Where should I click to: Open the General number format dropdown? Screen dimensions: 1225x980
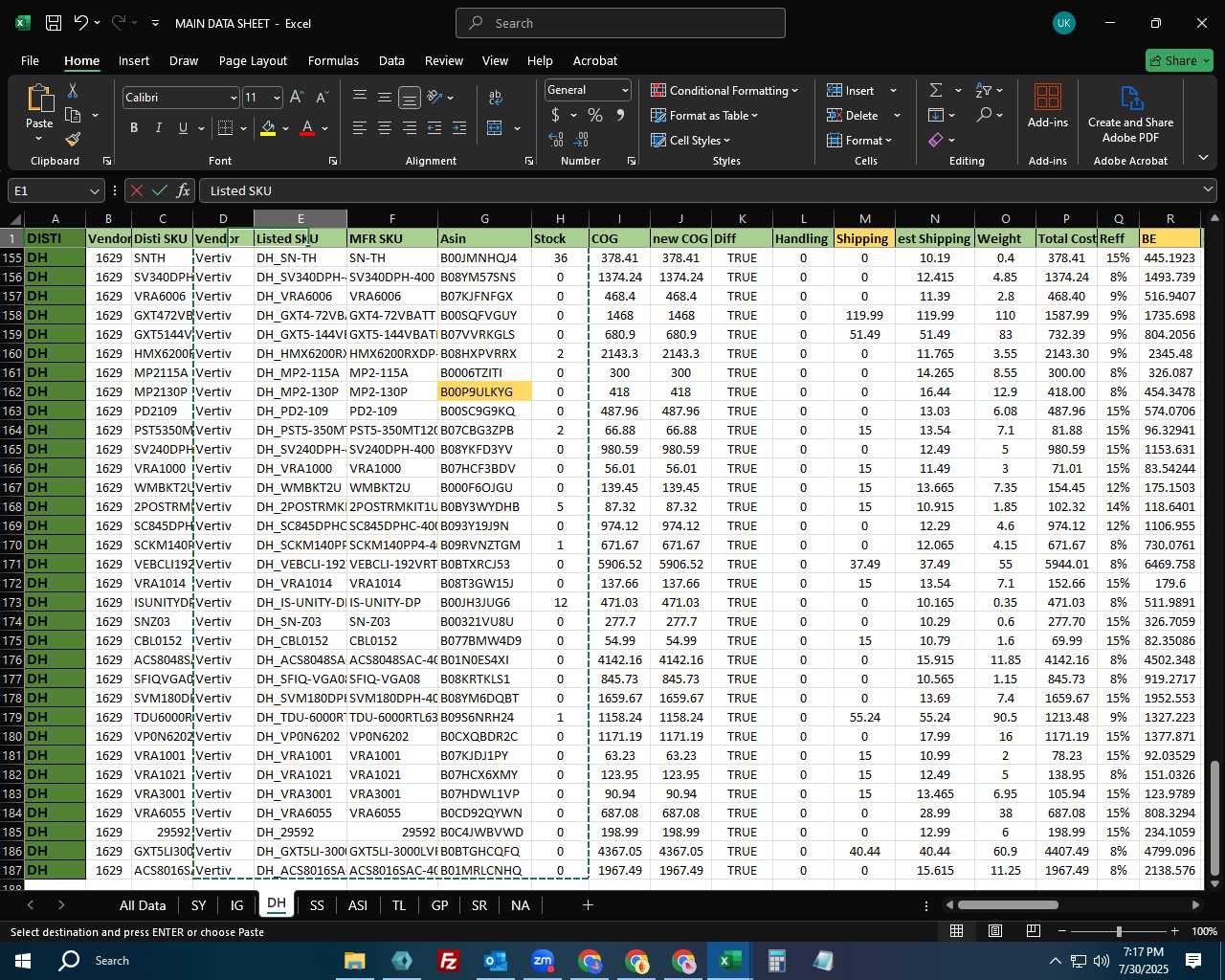[625, 90]
